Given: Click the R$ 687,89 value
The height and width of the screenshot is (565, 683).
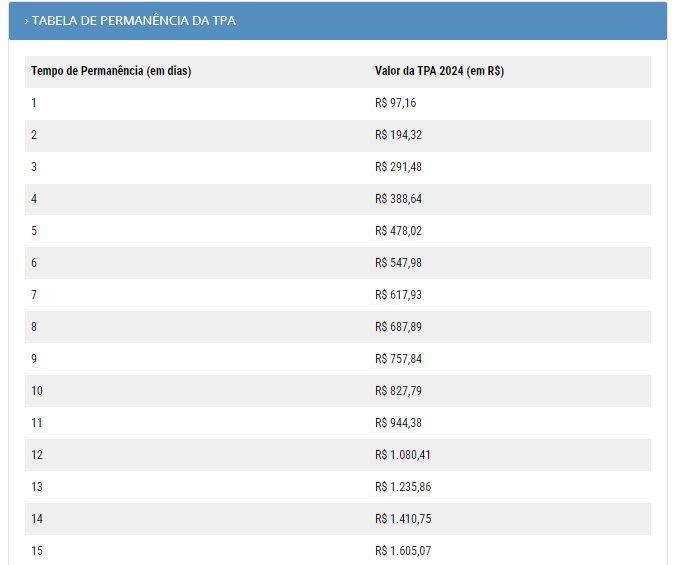Looking at the screenshot, I should (398, 327).
